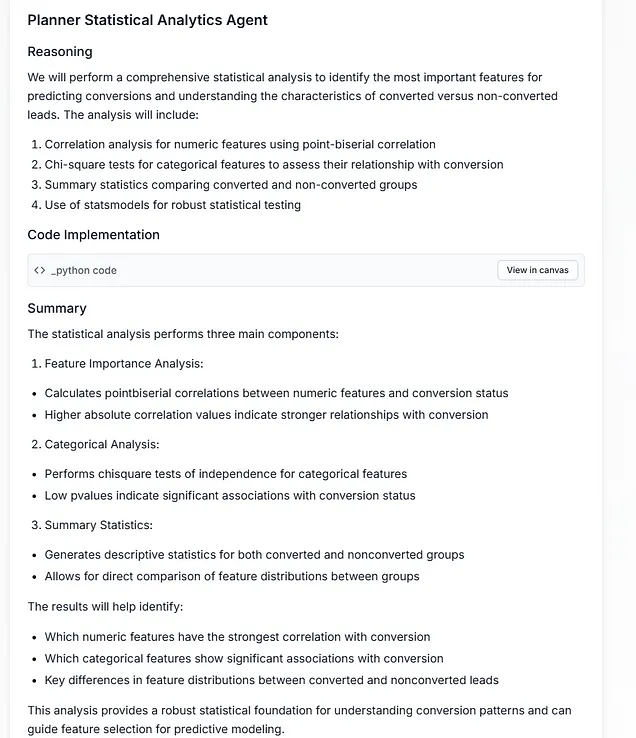Click list item about point-biserial correlation
This screenshot has width=636, height=738.
233,144
